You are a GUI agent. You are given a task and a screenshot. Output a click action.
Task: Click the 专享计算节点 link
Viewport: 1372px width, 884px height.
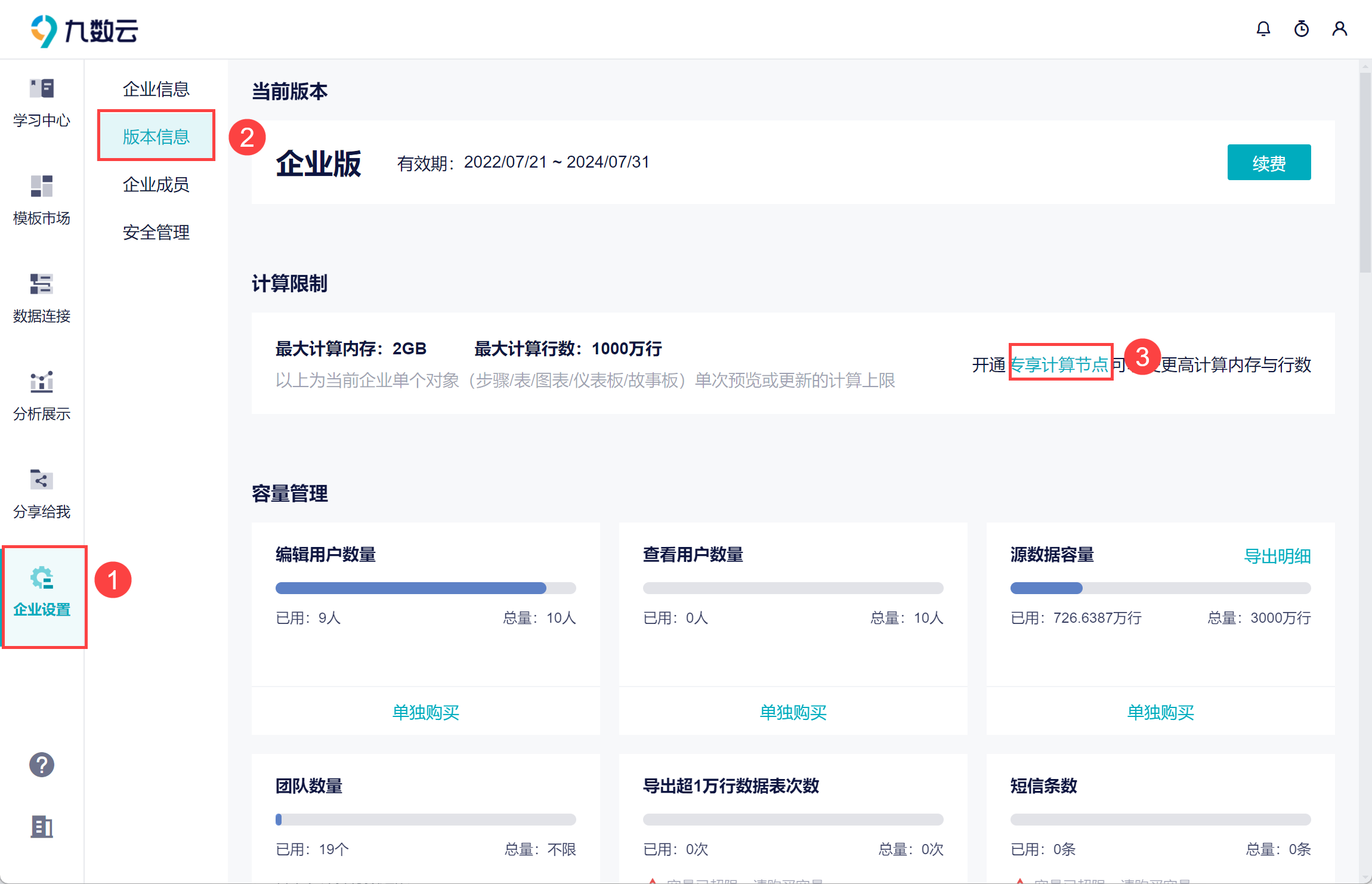(1059, 364)
